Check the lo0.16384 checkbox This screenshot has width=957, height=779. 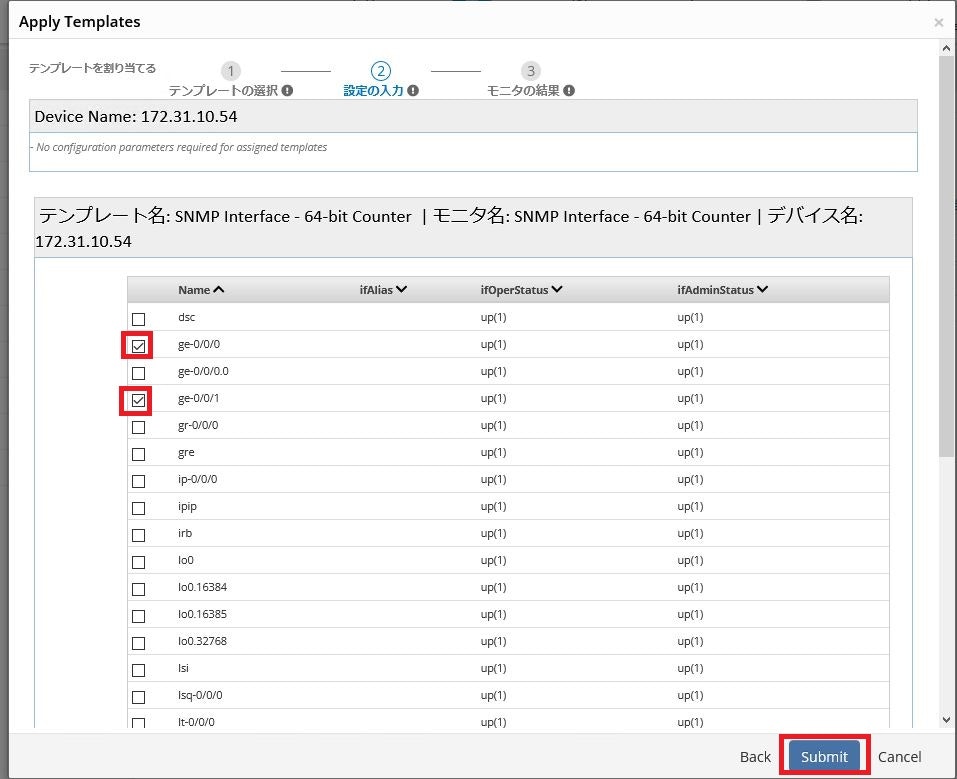139,589
